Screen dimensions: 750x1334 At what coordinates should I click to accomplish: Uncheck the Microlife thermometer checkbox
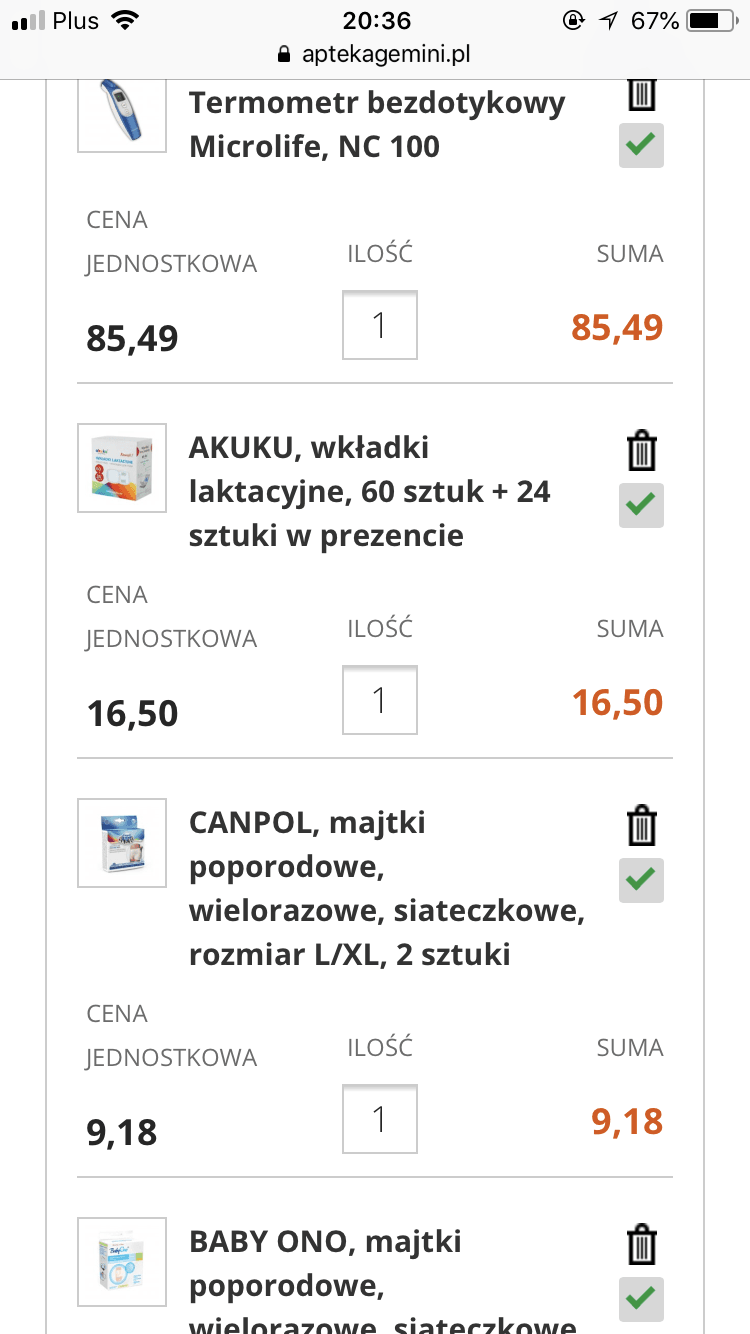641,146
